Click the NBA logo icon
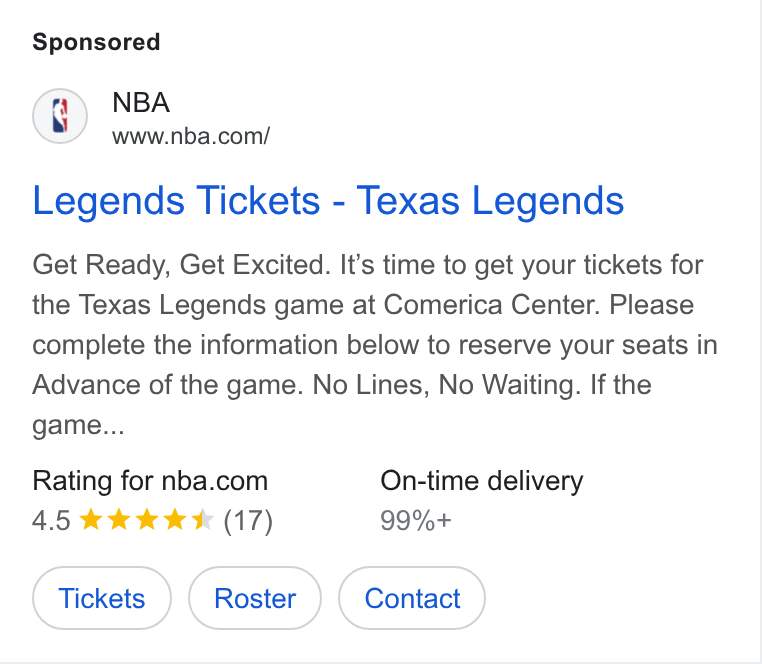Image resolution: width=762 pixels, height=664 pixels. point(60,116)
